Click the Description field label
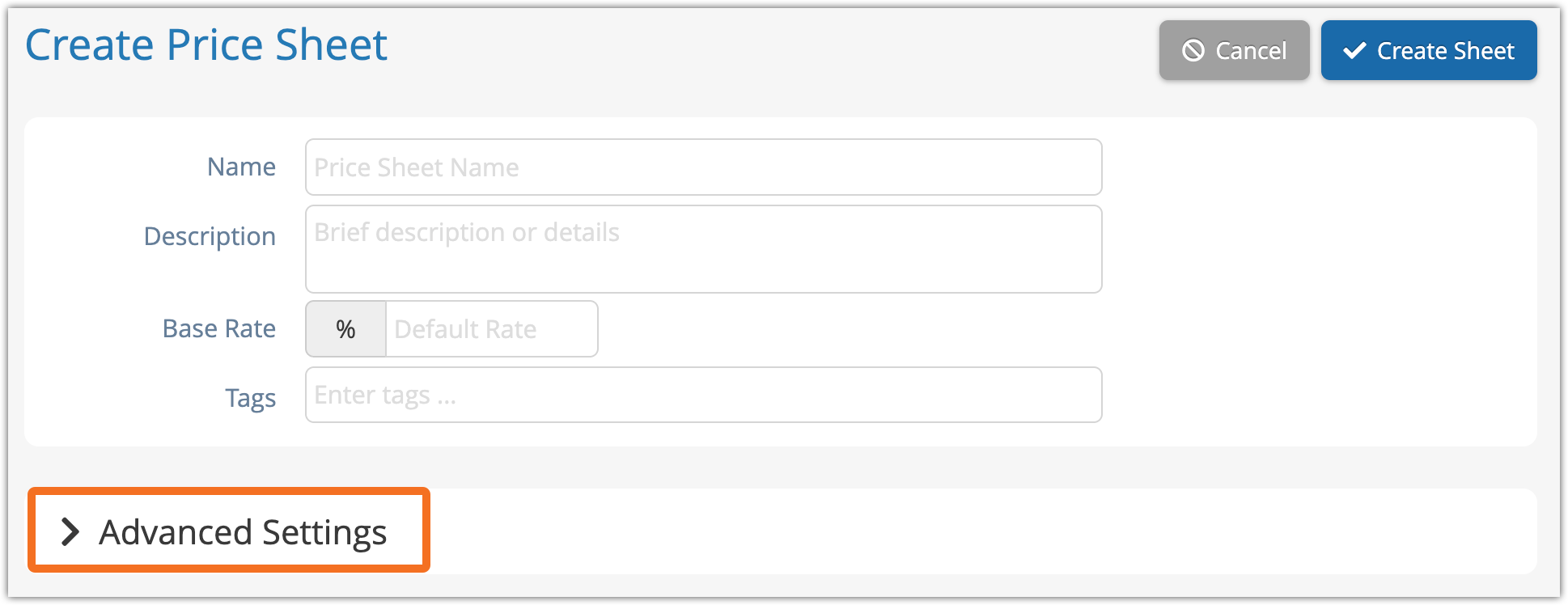Viewport: 1568px width, 605px height. click(x=210, y=236)
